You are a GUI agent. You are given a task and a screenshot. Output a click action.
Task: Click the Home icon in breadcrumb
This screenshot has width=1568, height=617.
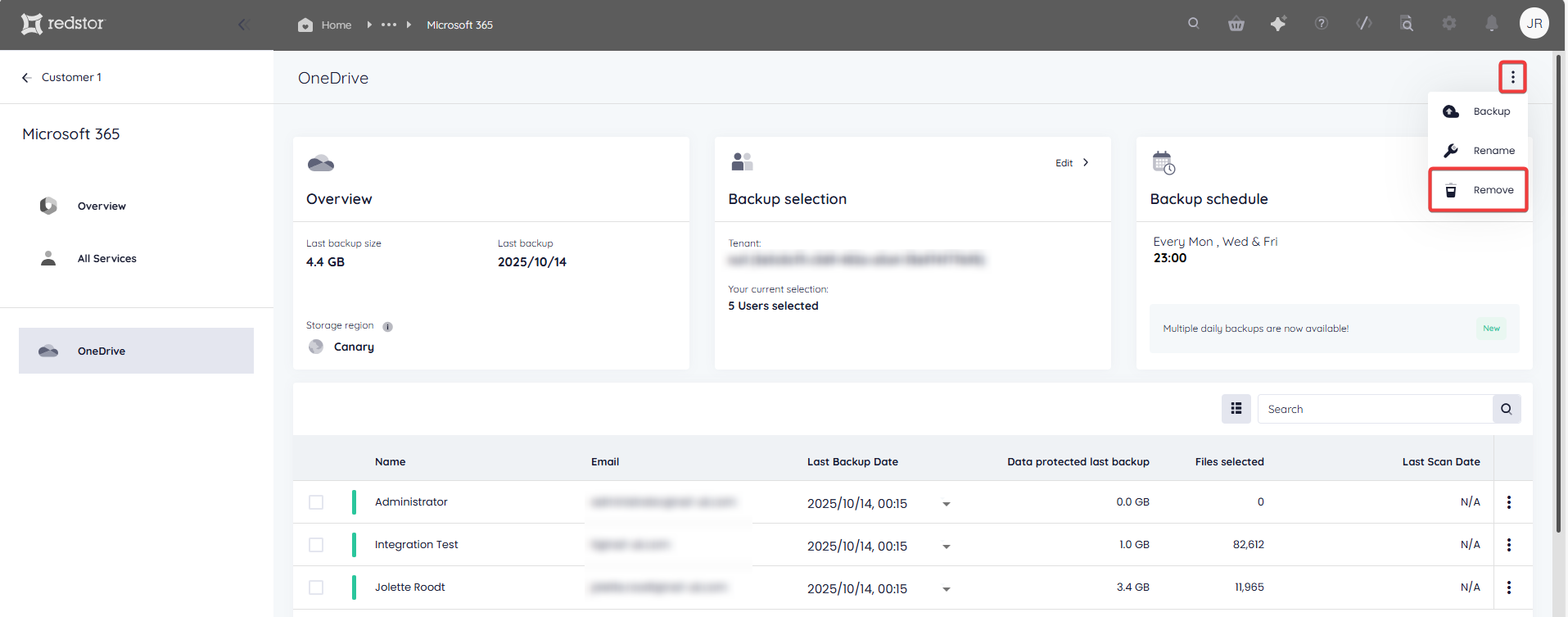pyautogui.click(x=305, y=25)
